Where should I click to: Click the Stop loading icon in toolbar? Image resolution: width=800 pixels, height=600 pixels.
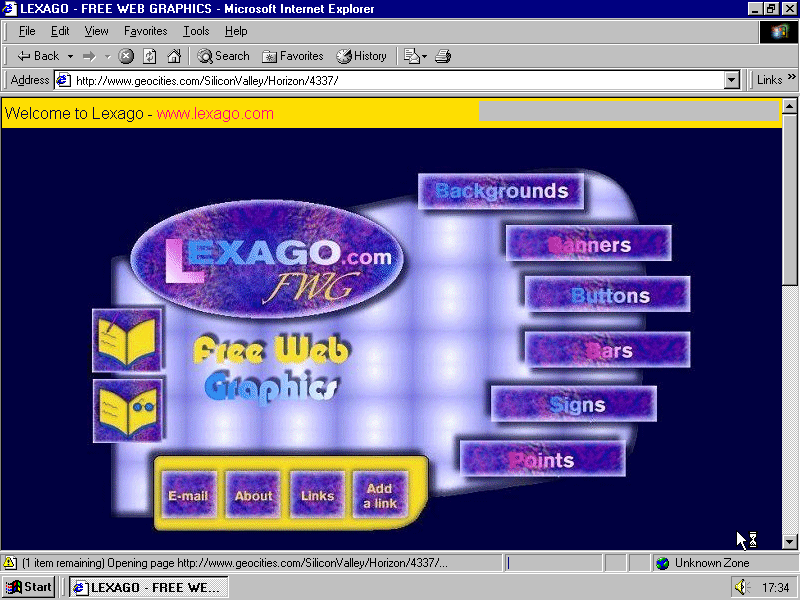pos(126,56)
